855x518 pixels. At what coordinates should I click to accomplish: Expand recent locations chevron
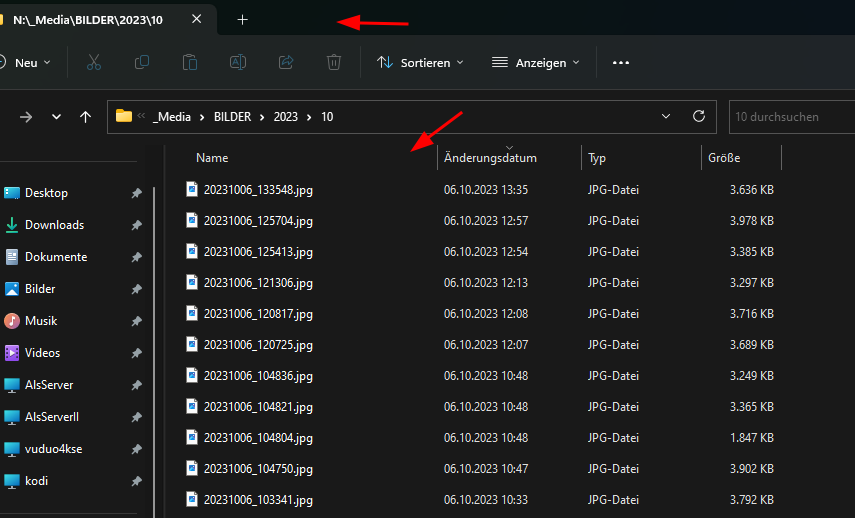tap(56, 117)
